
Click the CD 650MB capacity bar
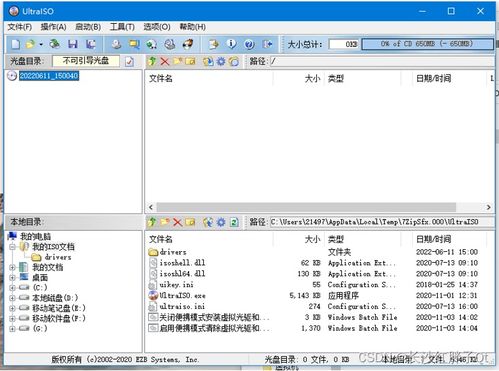pyautogui.click(x=427, y=44)
